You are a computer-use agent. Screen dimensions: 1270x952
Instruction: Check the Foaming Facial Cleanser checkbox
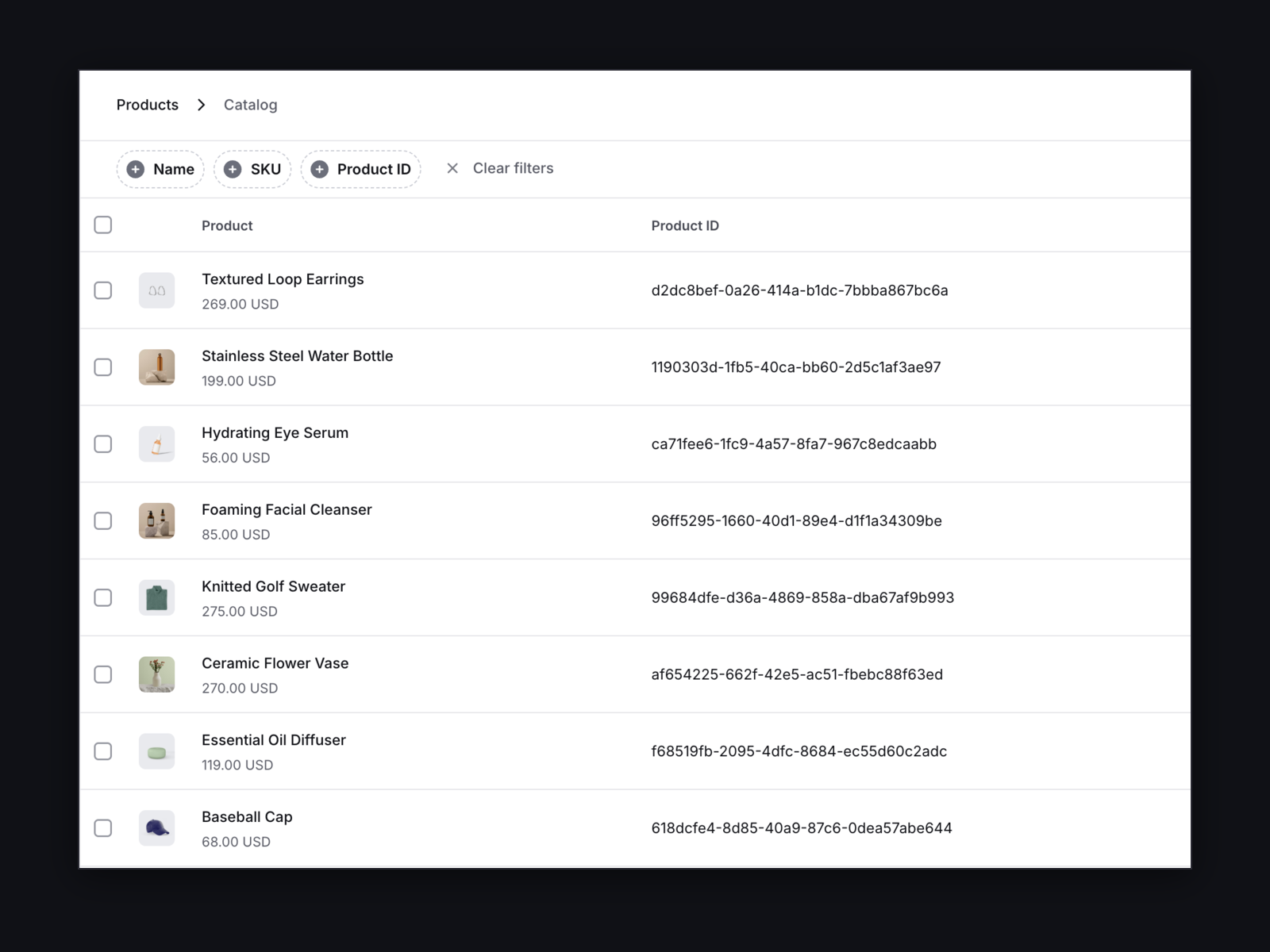pos(103,521)
